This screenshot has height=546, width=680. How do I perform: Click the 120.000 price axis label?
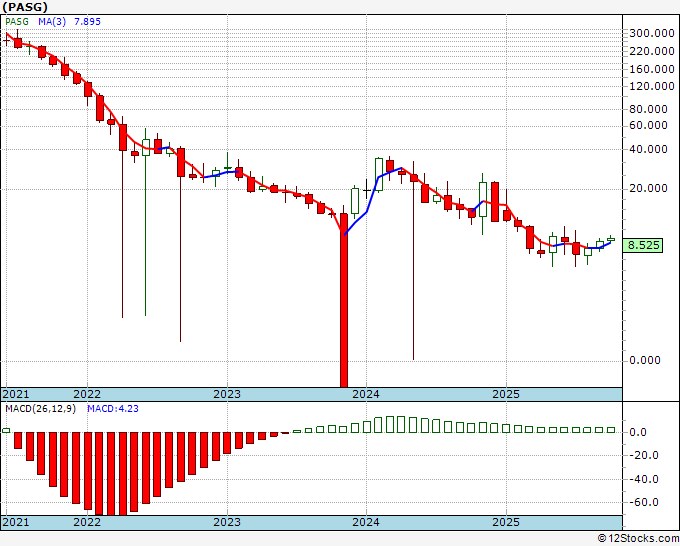(x=652, y=86)
